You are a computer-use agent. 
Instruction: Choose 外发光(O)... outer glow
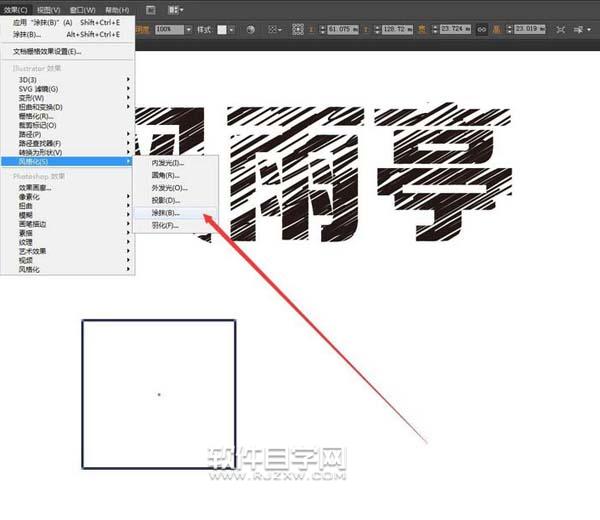tap(176, 188)
